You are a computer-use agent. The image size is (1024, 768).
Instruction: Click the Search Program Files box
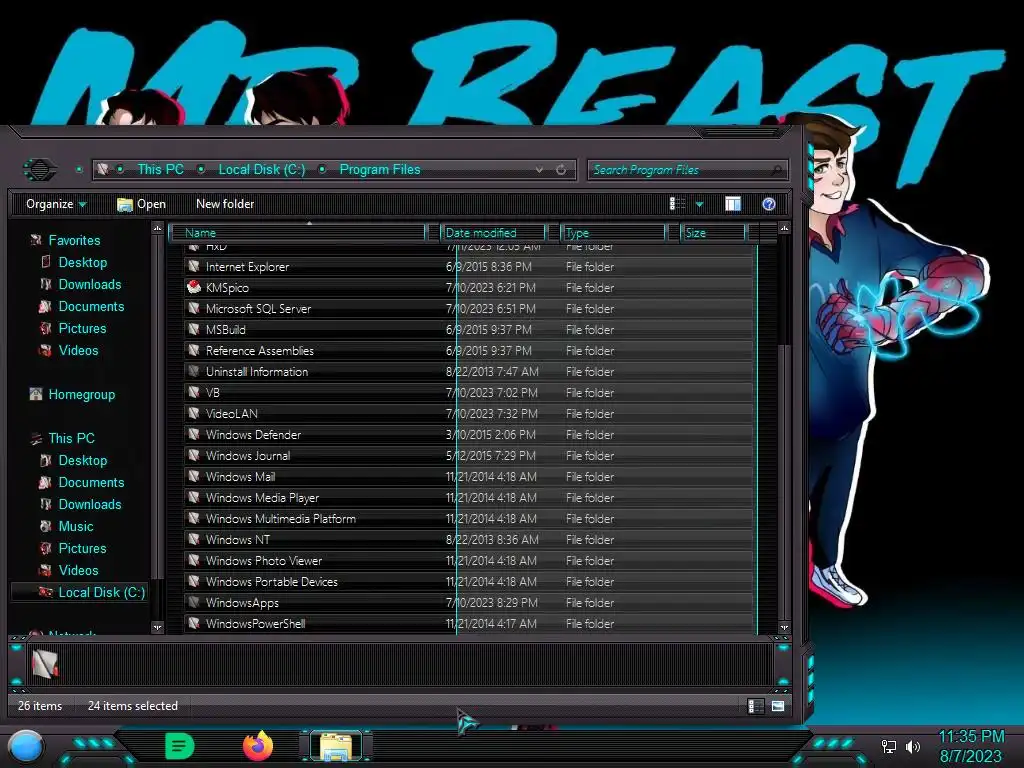click(x=687, y=170)
